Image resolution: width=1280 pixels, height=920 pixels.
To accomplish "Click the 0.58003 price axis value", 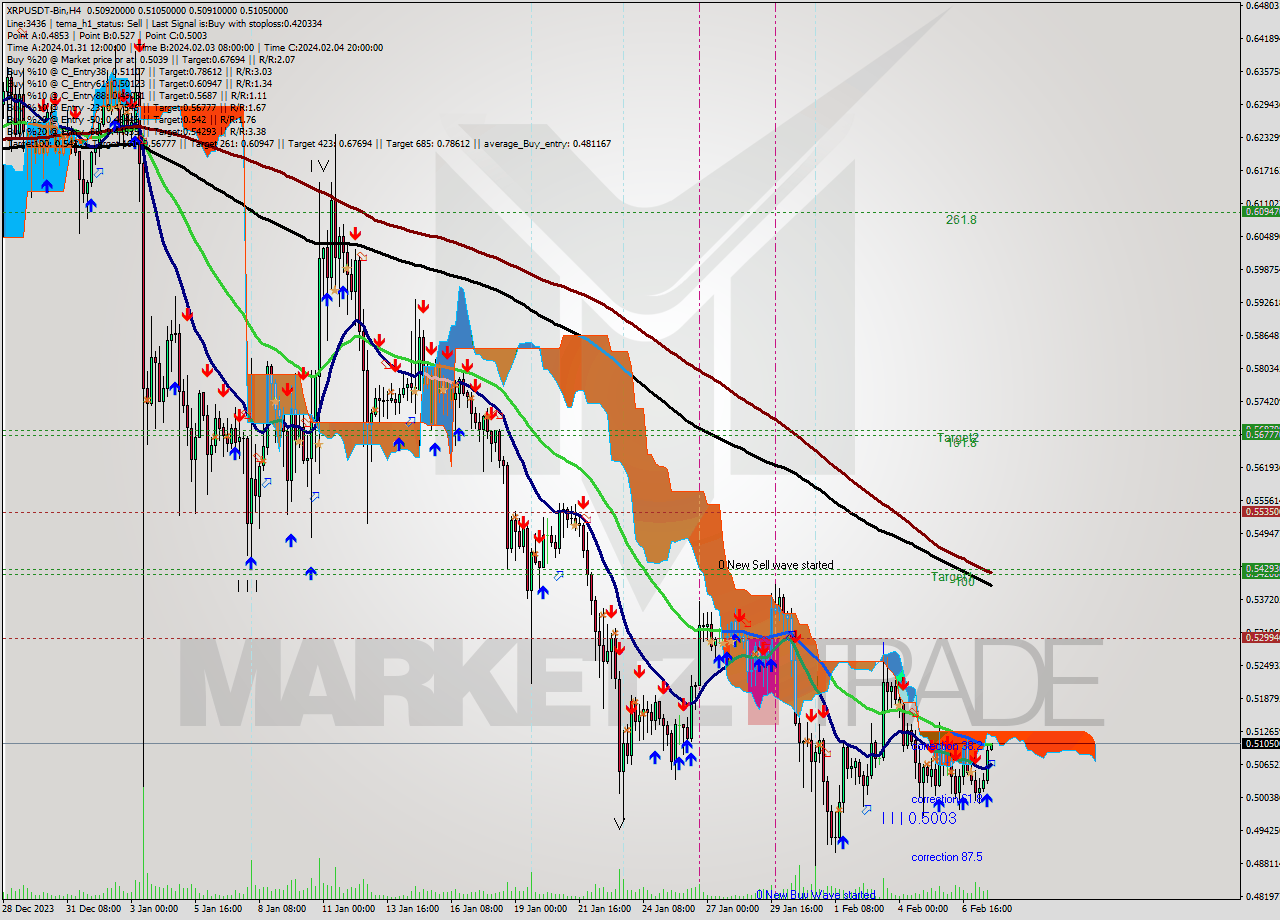I will (x=1262, y=368).
